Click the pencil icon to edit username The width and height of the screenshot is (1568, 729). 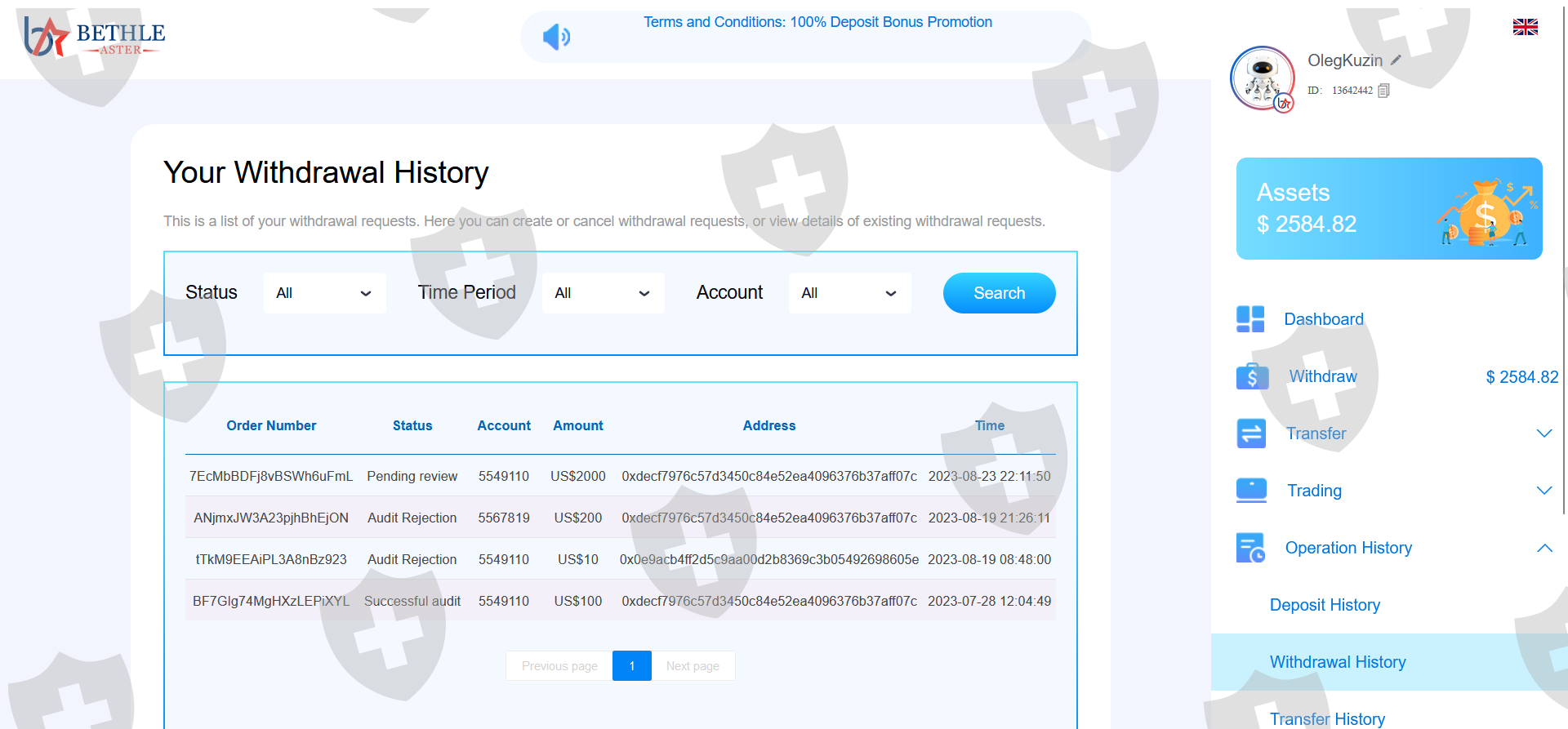tap(1396, 60)
